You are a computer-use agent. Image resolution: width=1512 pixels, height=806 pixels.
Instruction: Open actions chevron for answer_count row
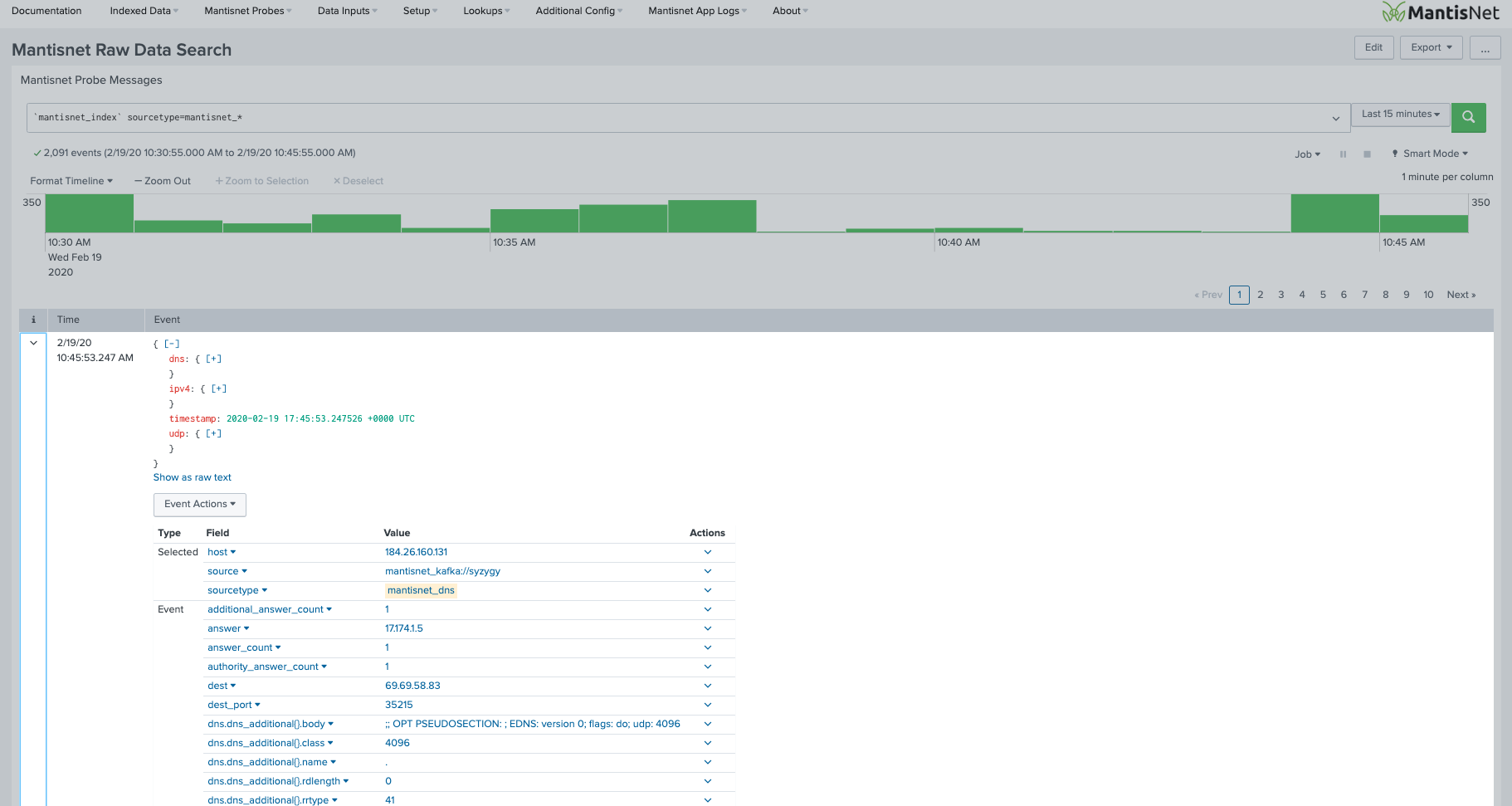(x=708, y=647)
